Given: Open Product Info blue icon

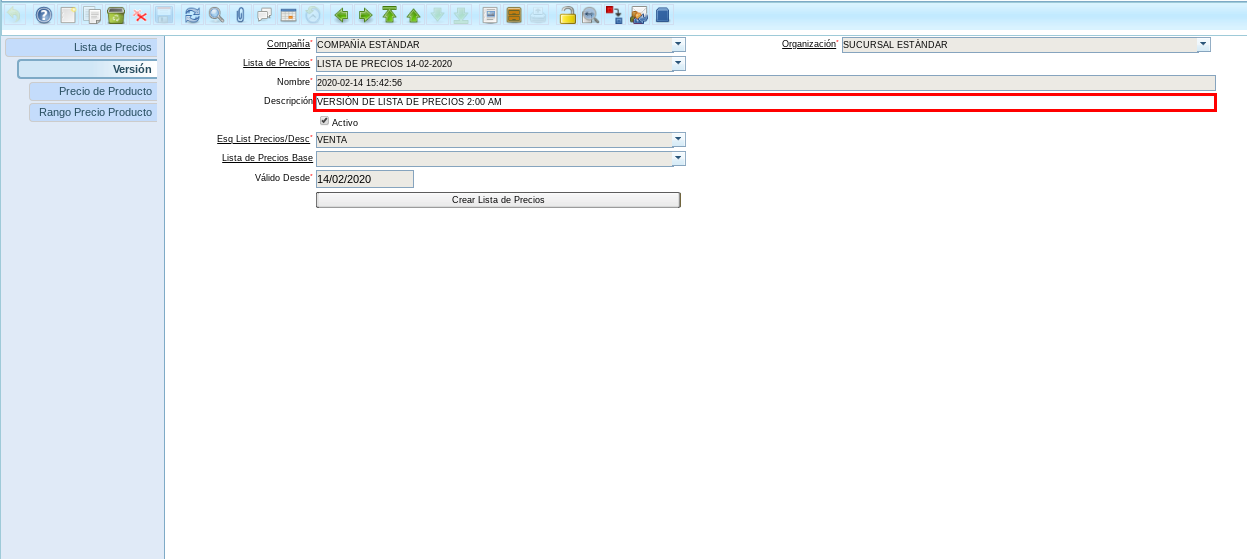Looking at the screenshot, I should pyautogui.click(x=662, y=15).
